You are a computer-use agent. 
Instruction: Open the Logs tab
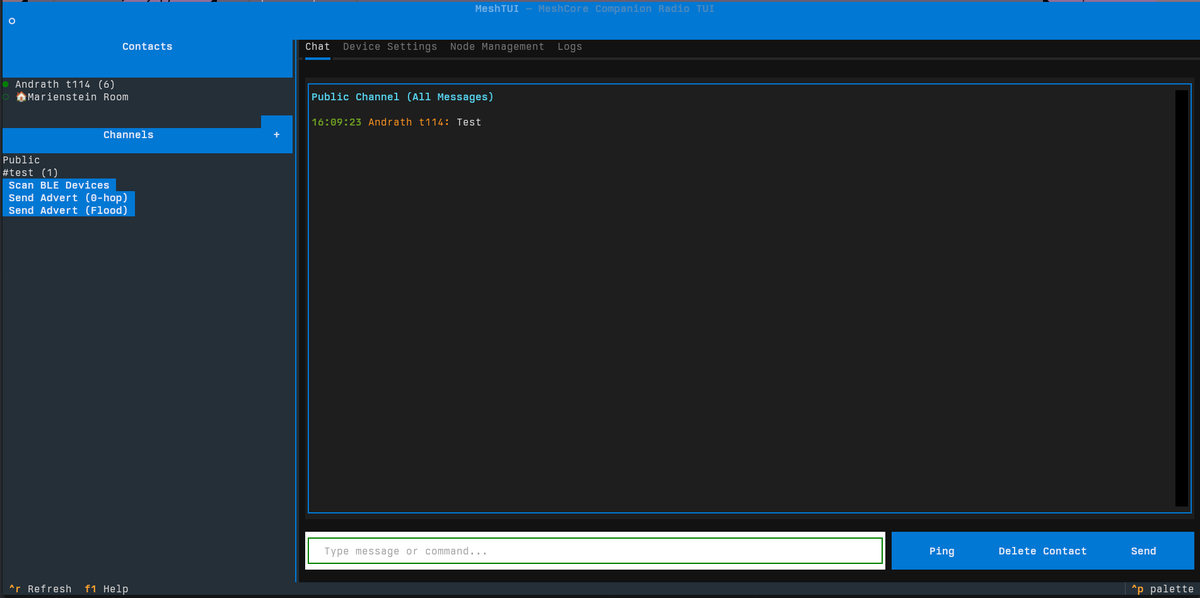[x=569, y=46]
